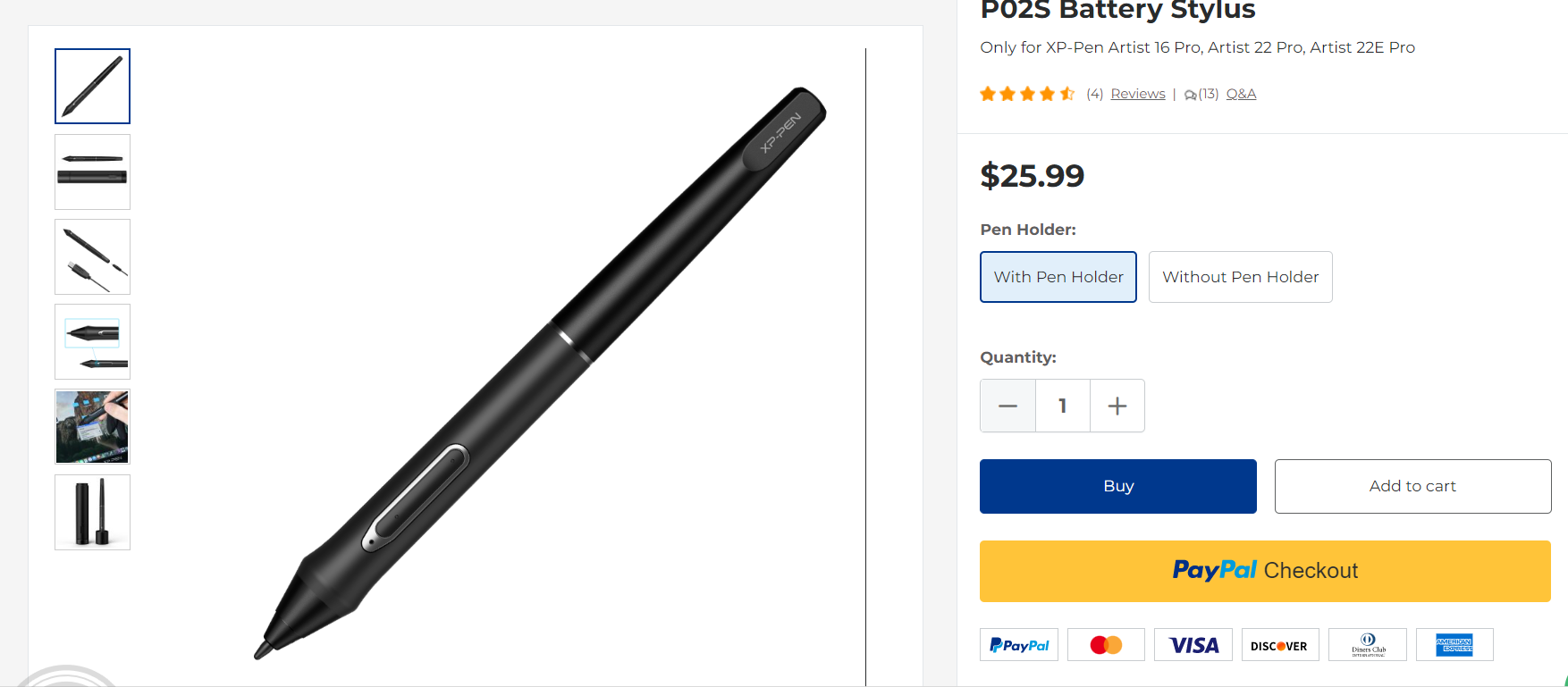Viewport: 1568px width, 687px height.
Task: Open the Reviews link
Action: coord(1137,94)
